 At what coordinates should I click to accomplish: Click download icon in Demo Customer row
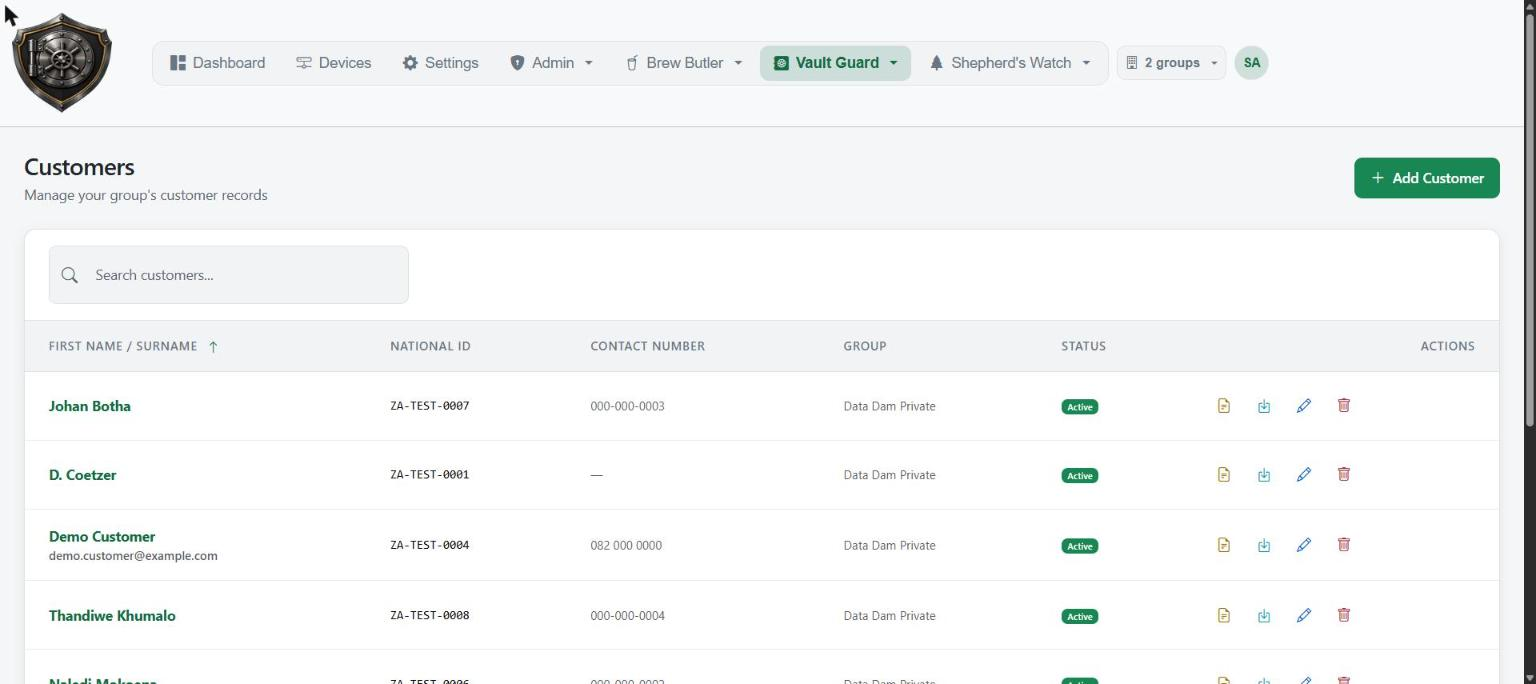click(x=1264, y=545)
